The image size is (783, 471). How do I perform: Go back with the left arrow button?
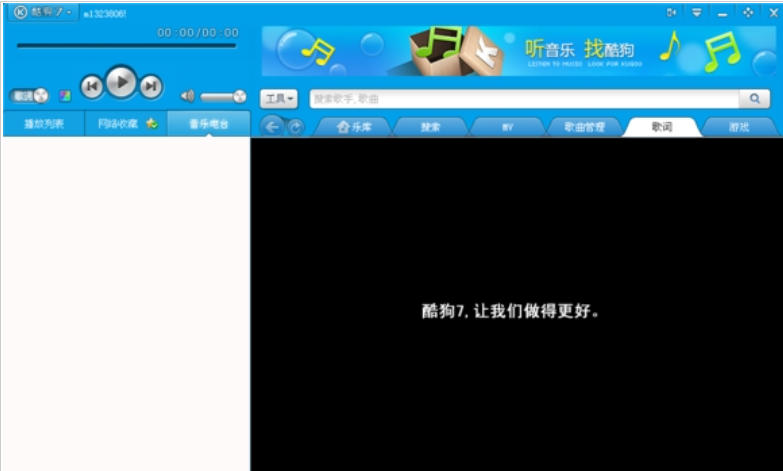point(272,127)
